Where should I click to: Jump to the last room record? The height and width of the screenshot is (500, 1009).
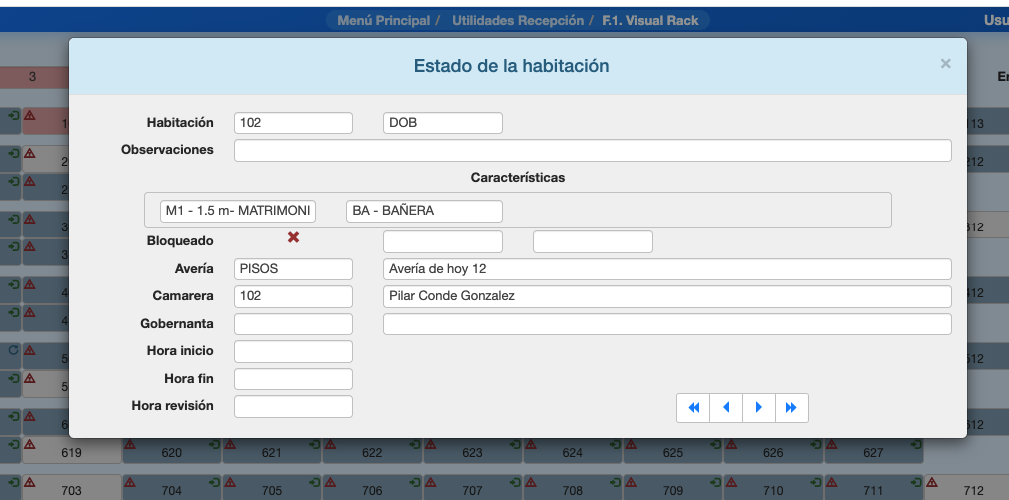point(791,408)
